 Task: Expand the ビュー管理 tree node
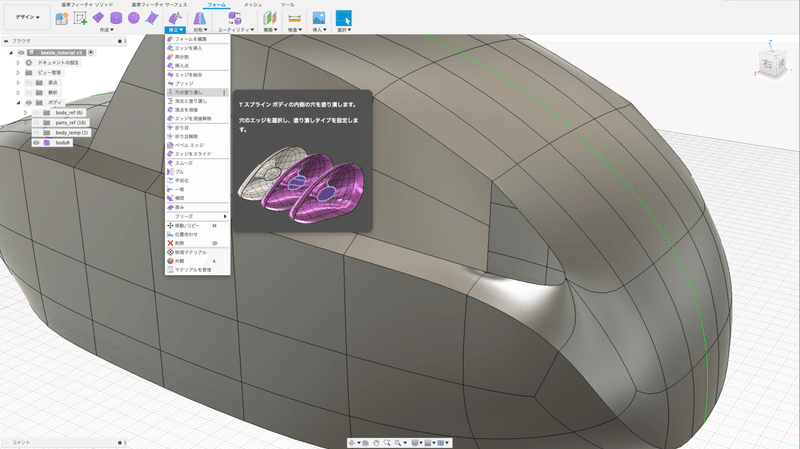pos(18,73)
